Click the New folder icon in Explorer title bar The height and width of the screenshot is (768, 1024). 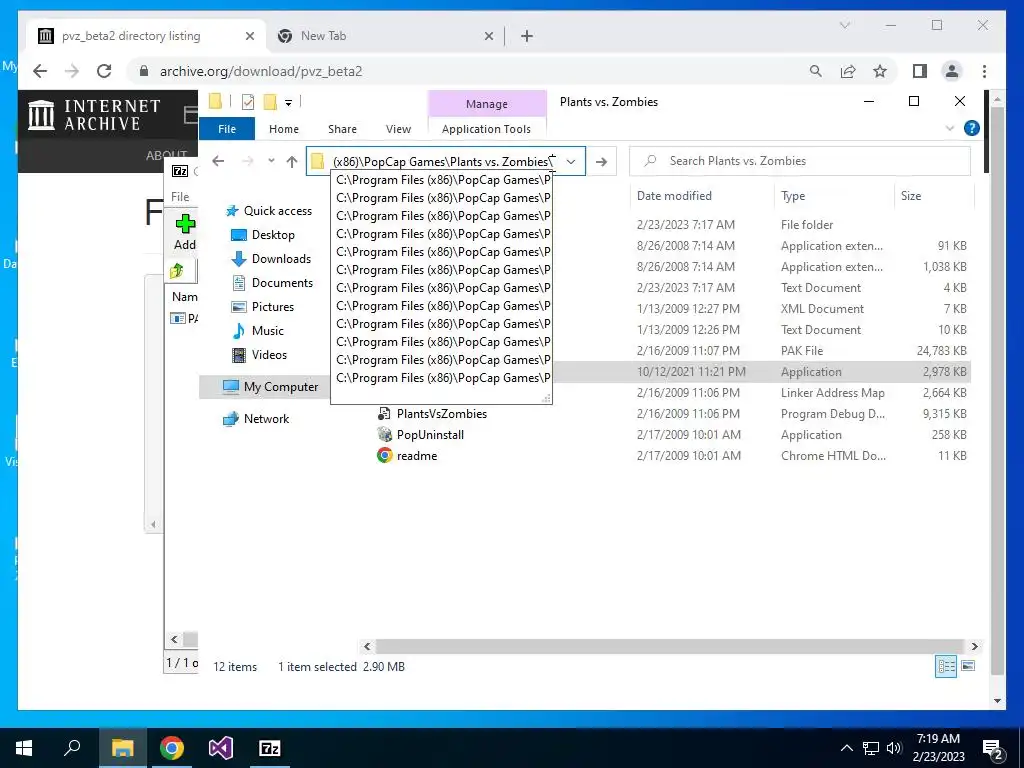pyautogui.click(x=270, y=102)
